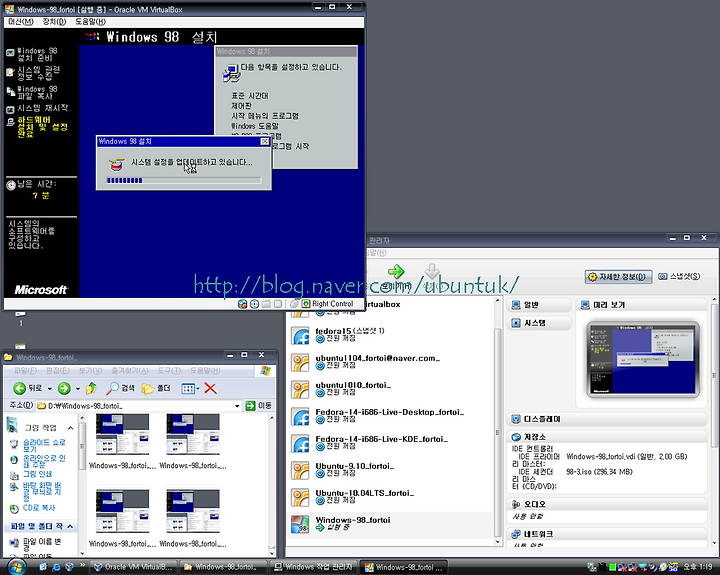Collapse the 파일 및 폴더 작업 section
Screen dimensions: 720x575
click(70, 526)
